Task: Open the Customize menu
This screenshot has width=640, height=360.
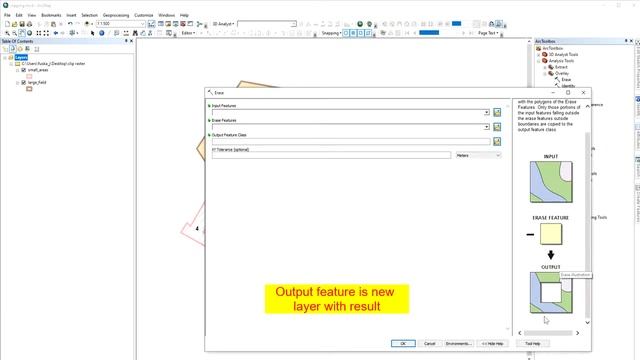Action: coord(144,15)
